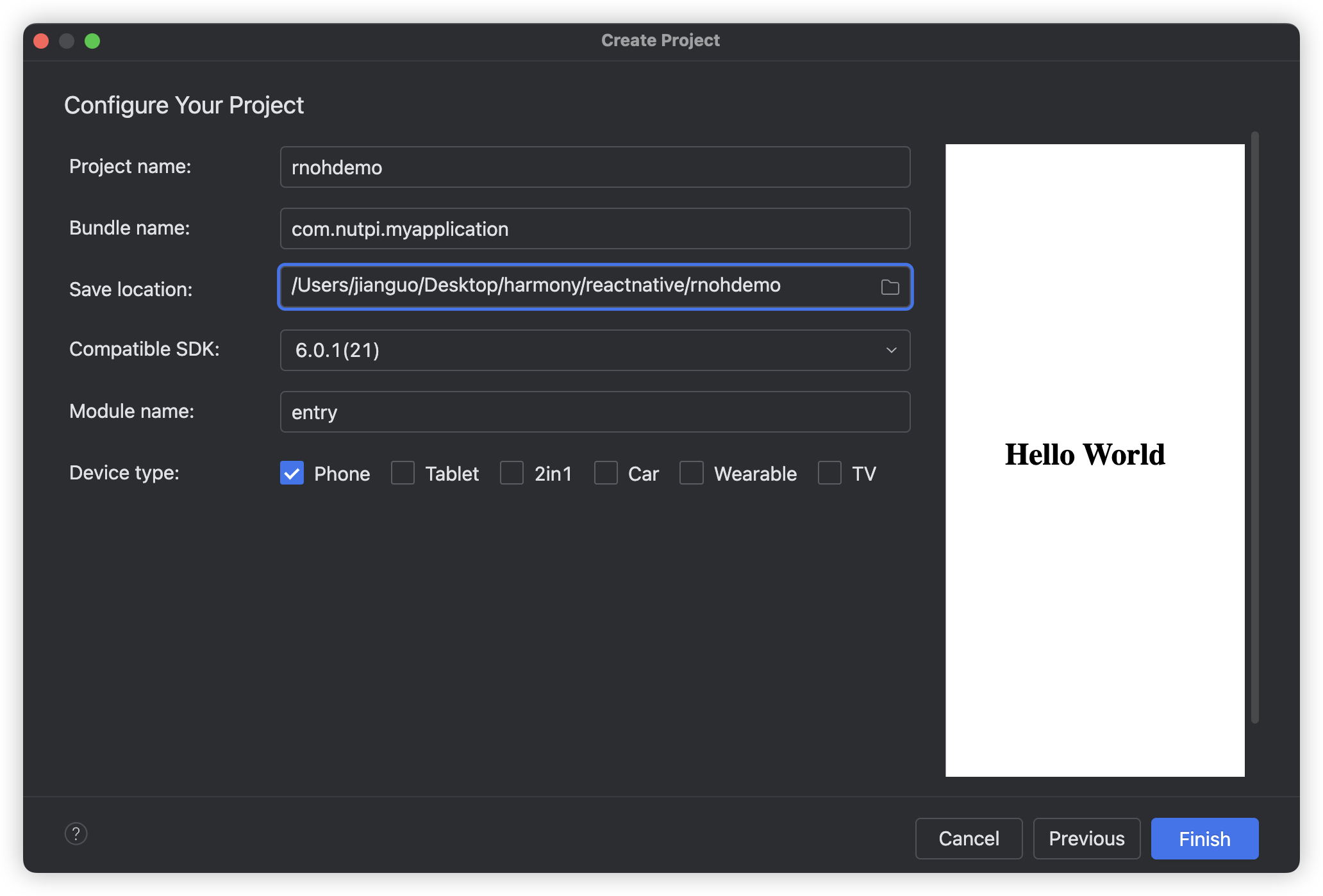Click the preview panel vertical scrollbar
The image size is (1323, 896).
[1254, 427]
